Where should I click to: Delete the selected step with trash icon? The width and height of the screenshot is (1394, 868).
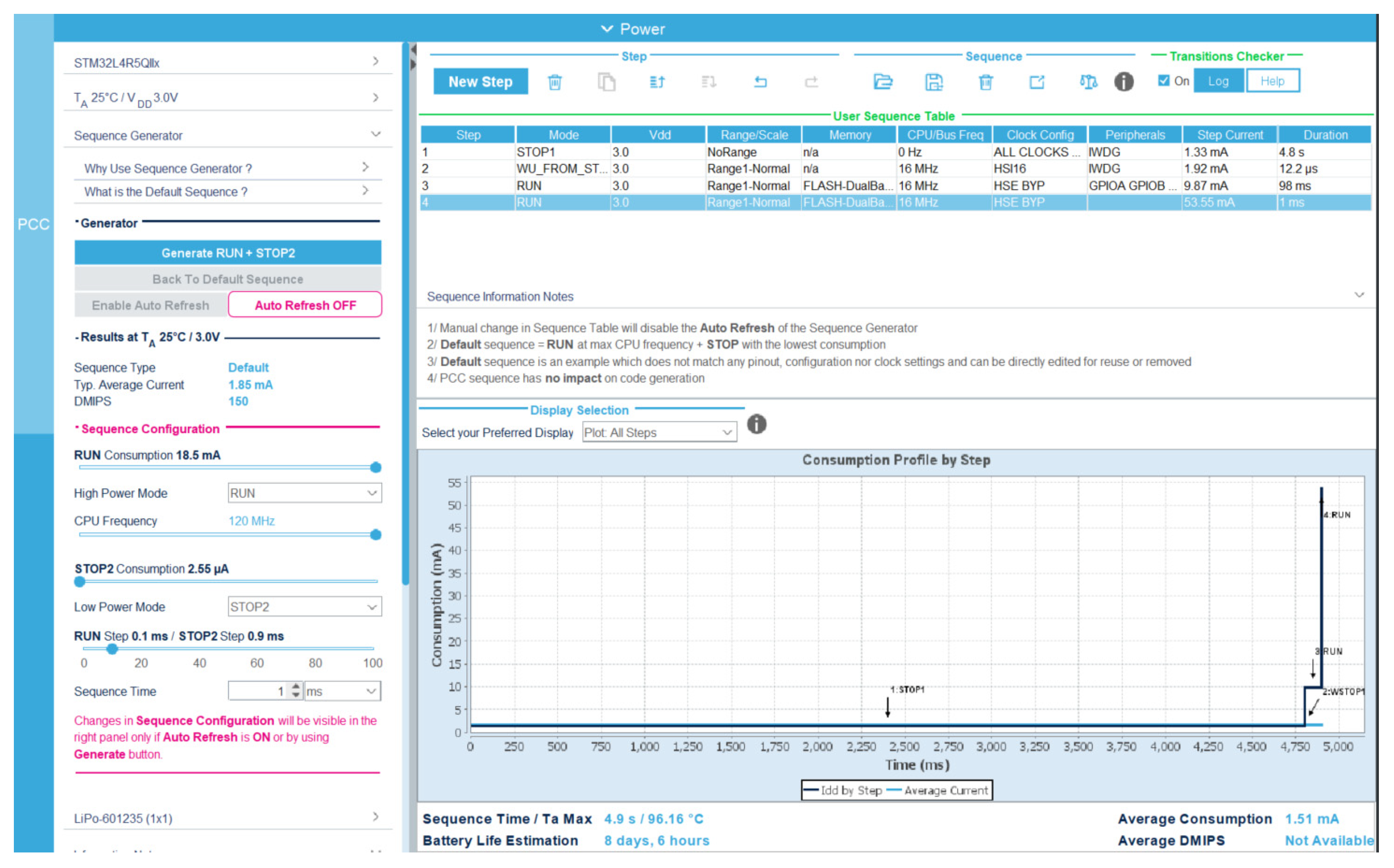(555, 82)
